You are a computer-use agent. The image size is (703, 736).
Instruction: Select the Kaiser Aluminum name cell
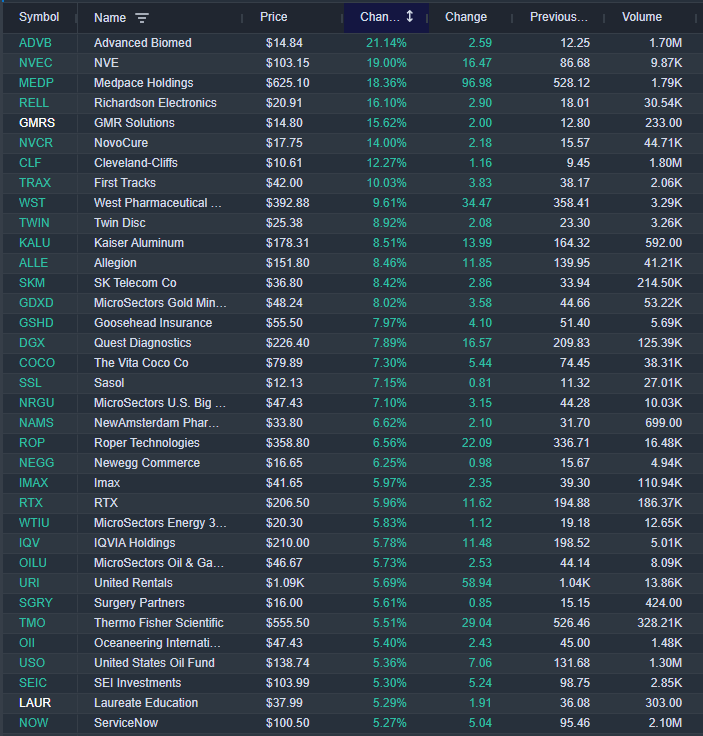point(139,243)
